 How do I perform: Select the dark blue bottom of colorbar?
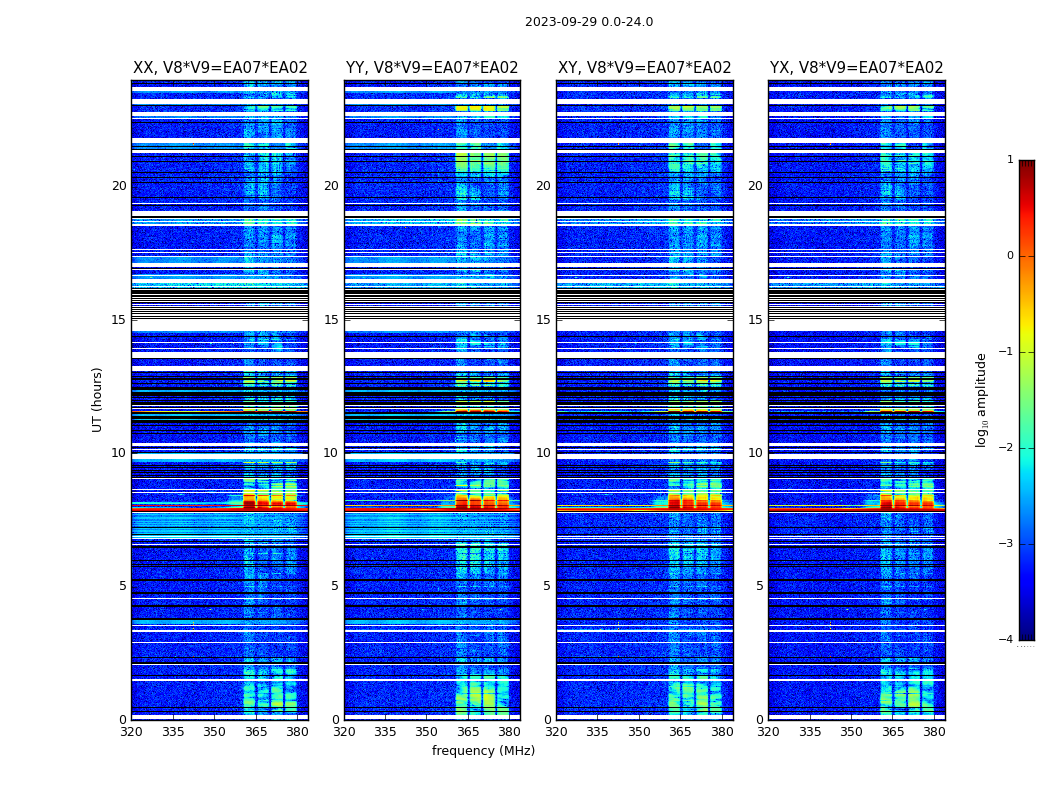coord(1027,629)
